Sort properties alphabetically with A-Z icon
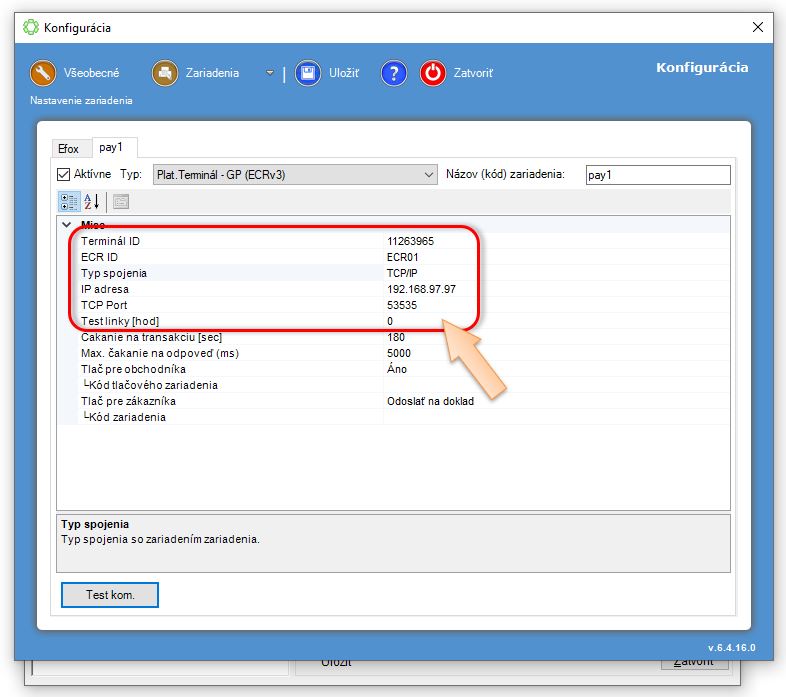This screenshot has height=697, width=786. [92, 202]
